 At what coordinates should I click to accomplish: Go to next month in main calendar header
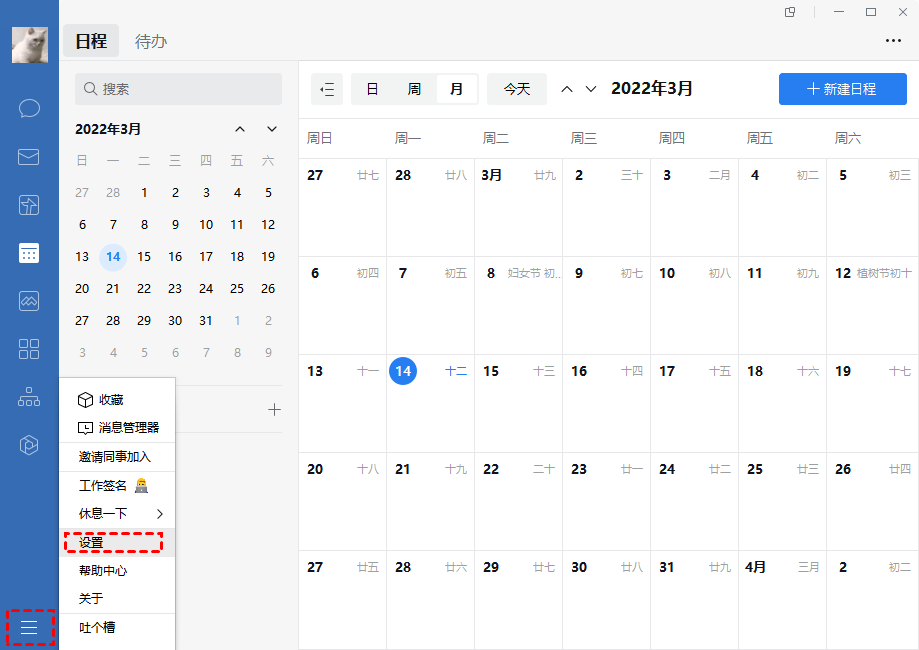coord(591,89)
